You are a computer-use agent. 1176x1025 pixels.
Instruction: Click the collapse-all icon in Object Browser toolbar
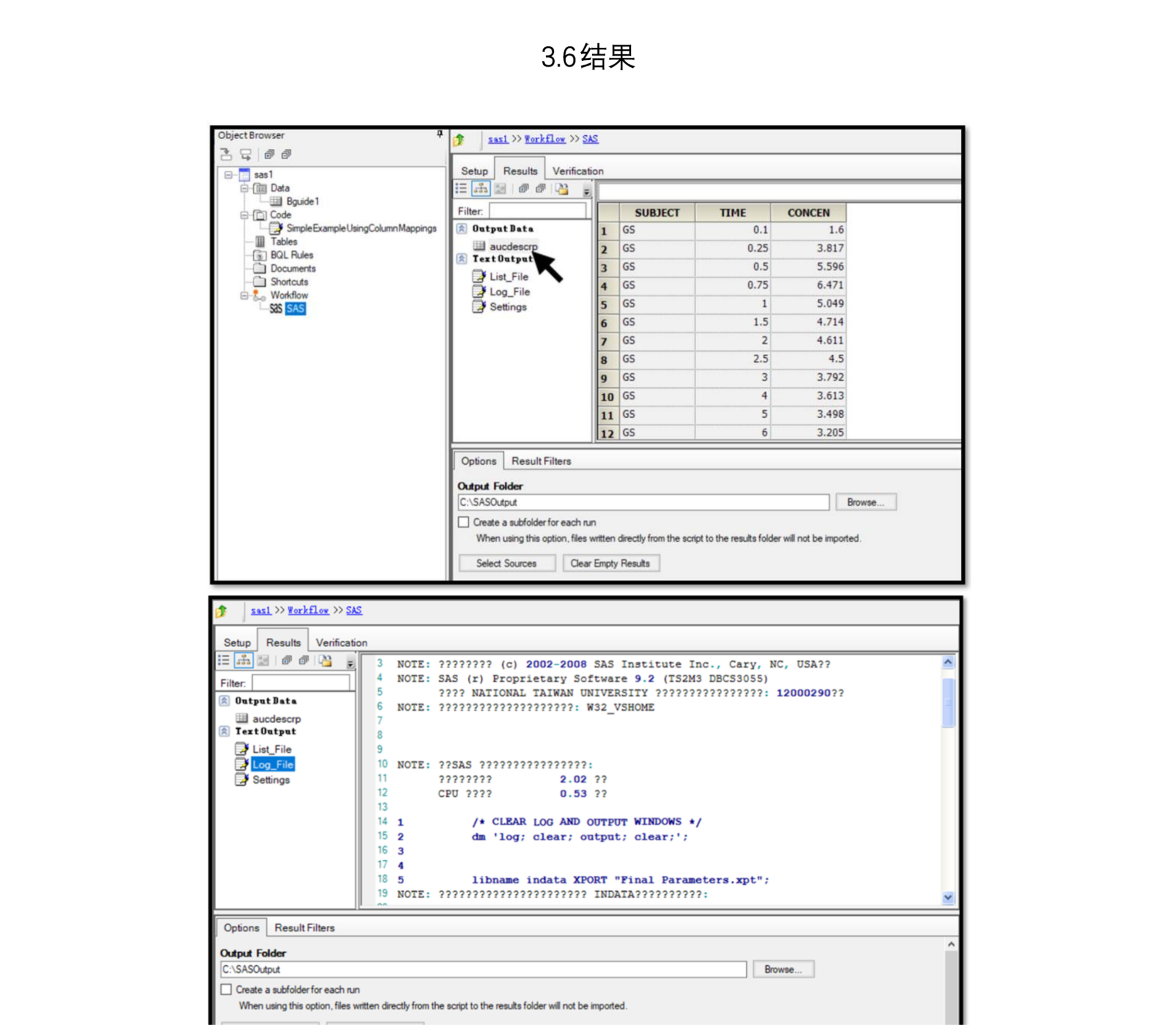tap(287, 154)
